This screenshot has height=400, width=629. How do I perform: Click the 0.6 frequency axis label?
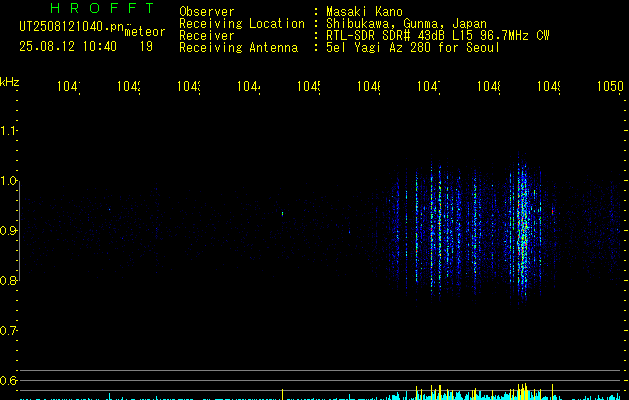tap(8, 380)
